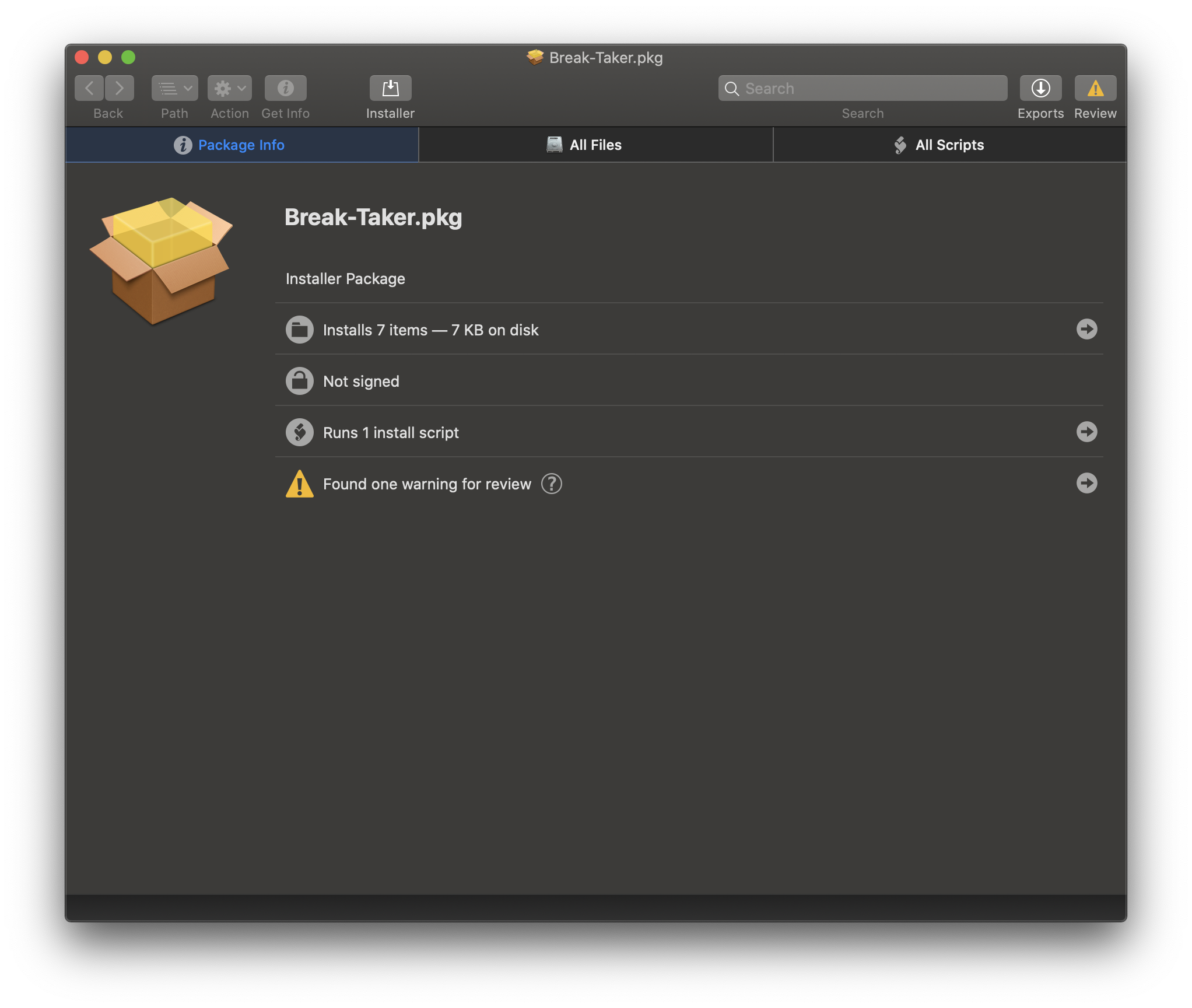Click the Forward navigation arrow
Screen dimensions: 1192x1008
120,88
